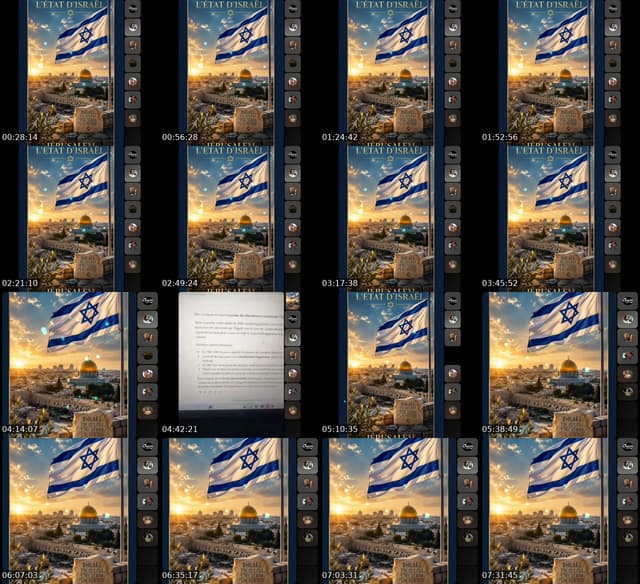Open the frame stamped 00:56:28
640x584 pixels.
click(x=240, y=73)
